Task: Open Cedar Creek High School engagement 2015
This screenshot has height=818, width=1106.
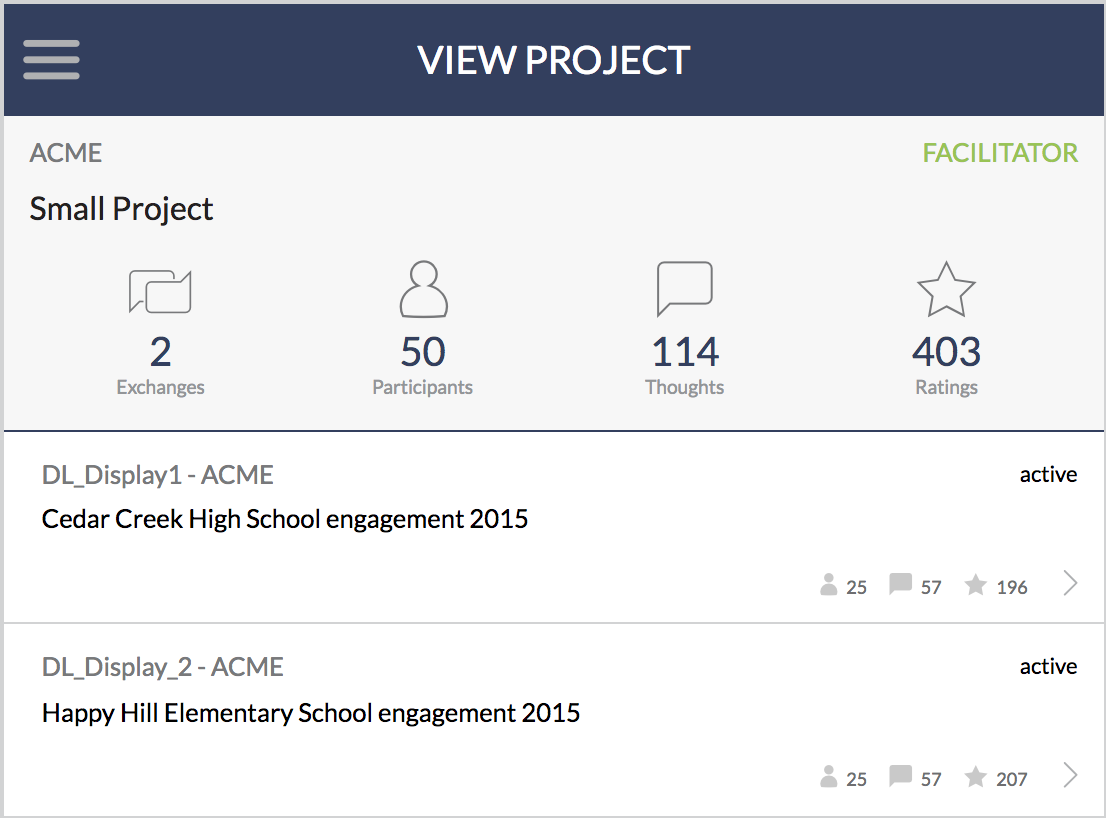Action: (x=285, y=519)
